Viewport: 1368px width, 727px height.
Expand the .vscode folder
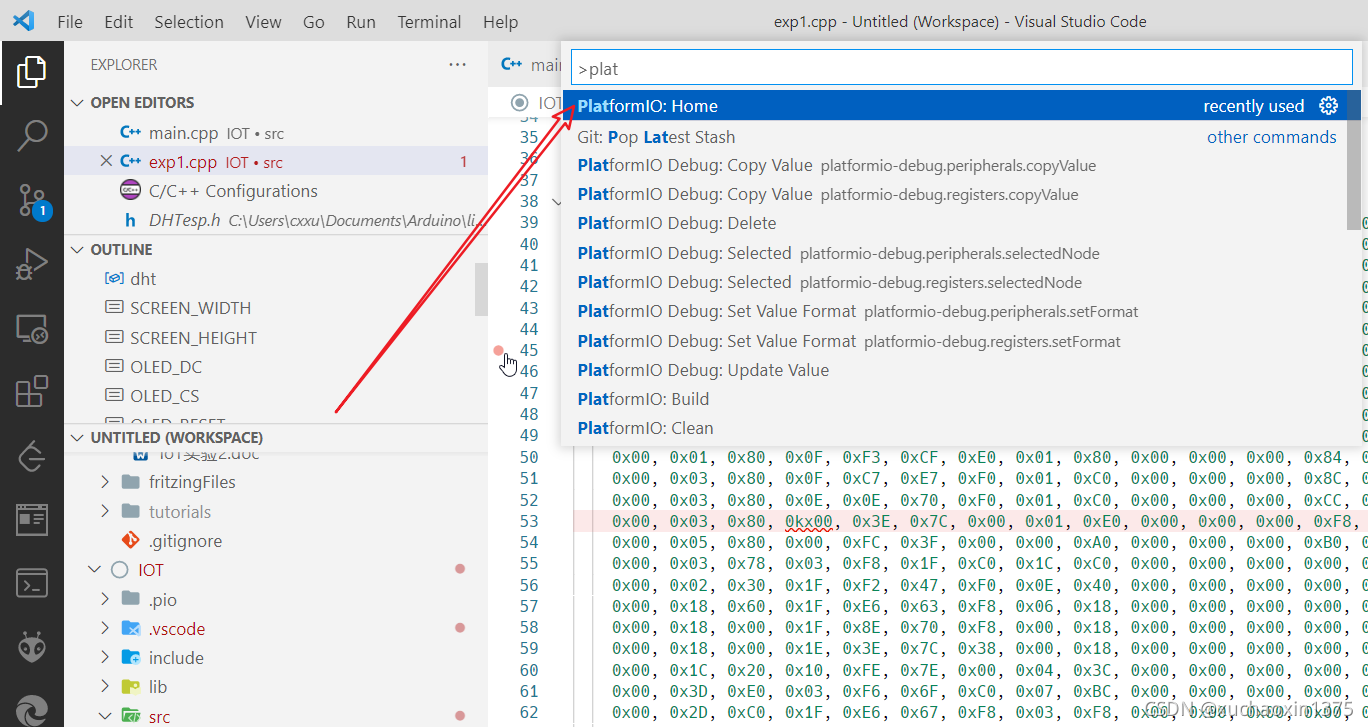pos(105,629)
